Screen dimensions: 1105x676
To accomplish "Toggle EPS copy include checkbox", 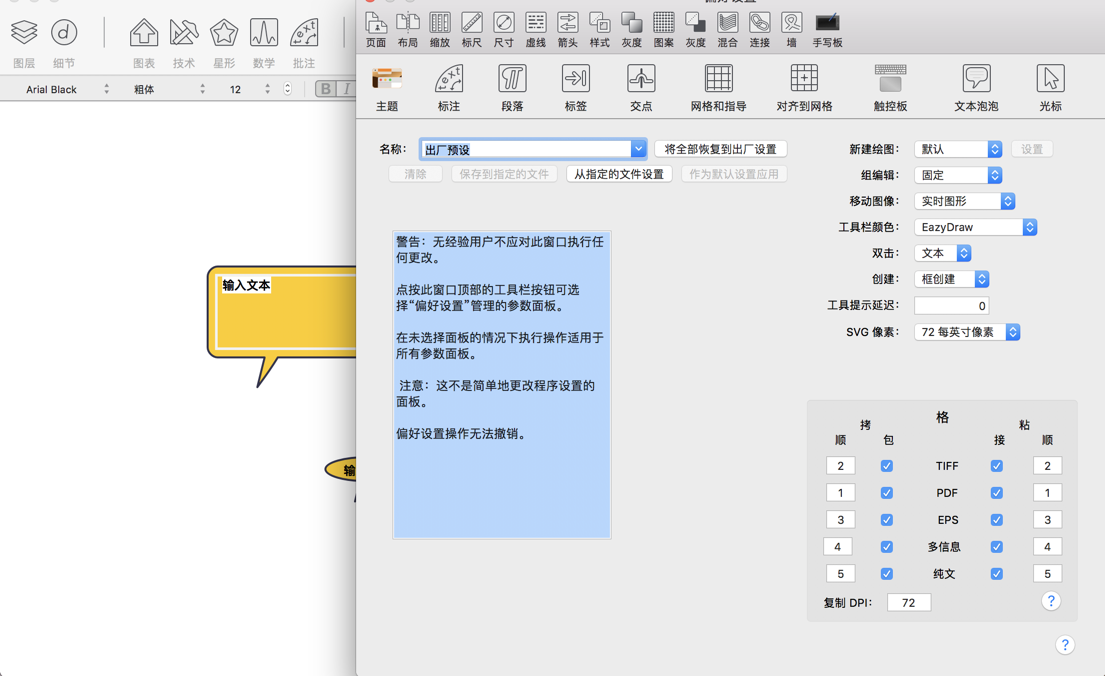I will tap(887, 520).
